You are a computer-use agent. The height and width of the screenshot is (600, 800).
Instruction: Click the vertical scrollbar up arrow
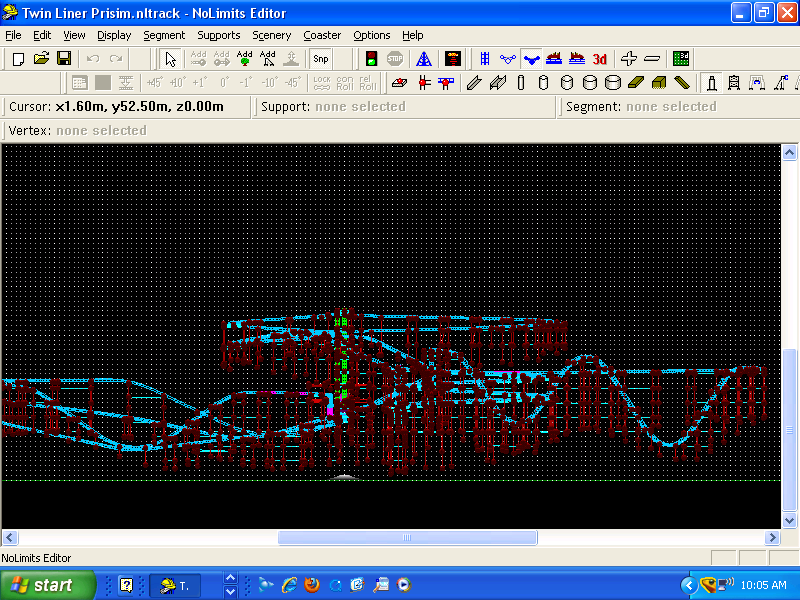point(789,153)
